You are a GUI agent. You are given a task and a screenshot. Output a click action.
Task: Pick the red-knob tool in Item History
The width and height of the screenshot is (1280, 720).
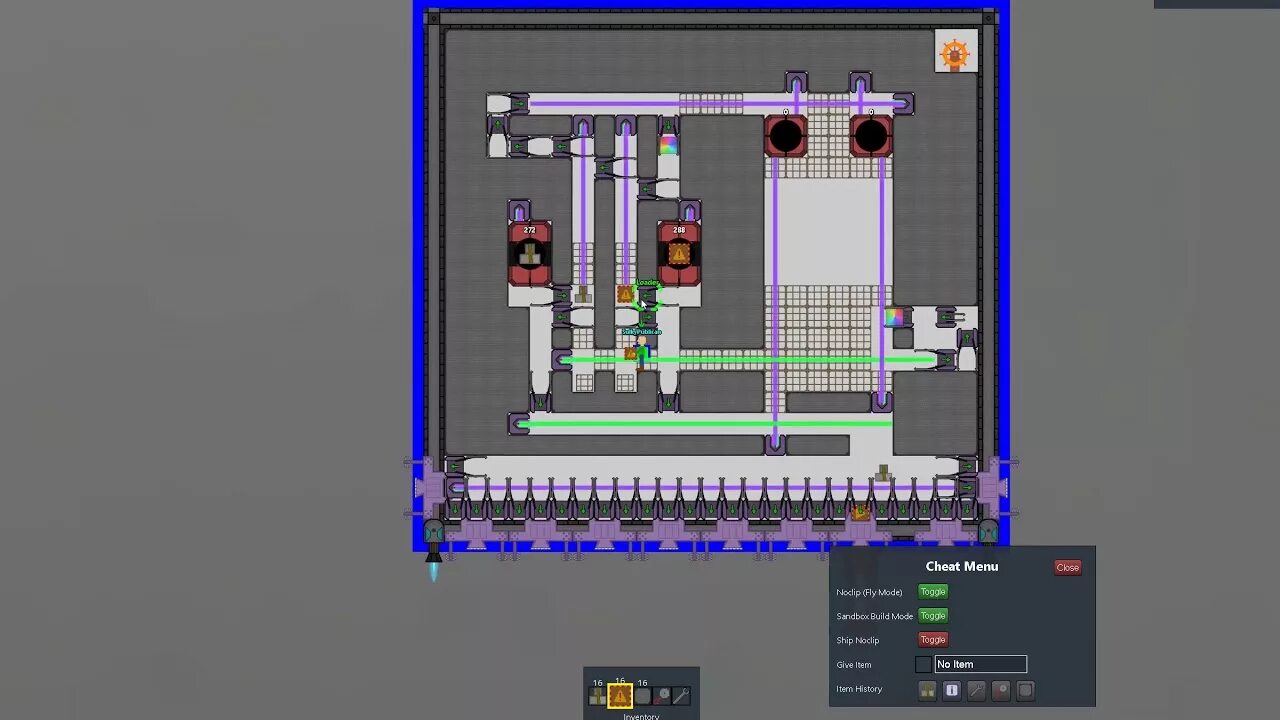pyautogui.click(x=1001, y=690)
